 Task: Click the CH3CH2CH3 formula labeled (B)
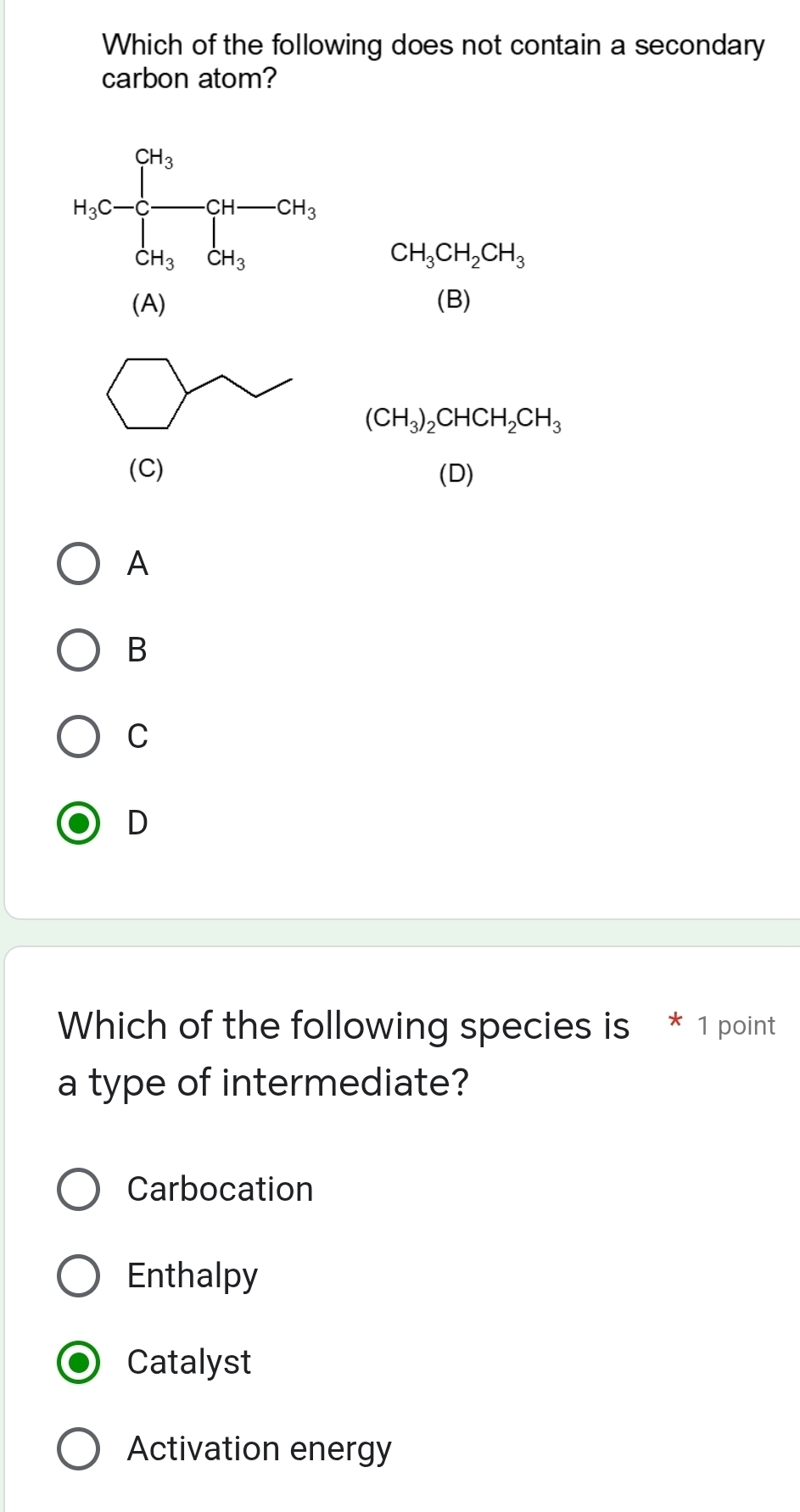[459, 253]
